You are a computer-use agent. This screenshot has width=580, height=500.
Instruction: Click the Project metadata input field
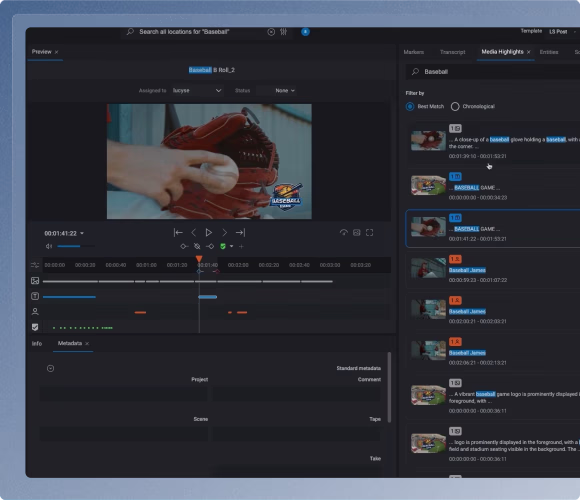point(124,394)
